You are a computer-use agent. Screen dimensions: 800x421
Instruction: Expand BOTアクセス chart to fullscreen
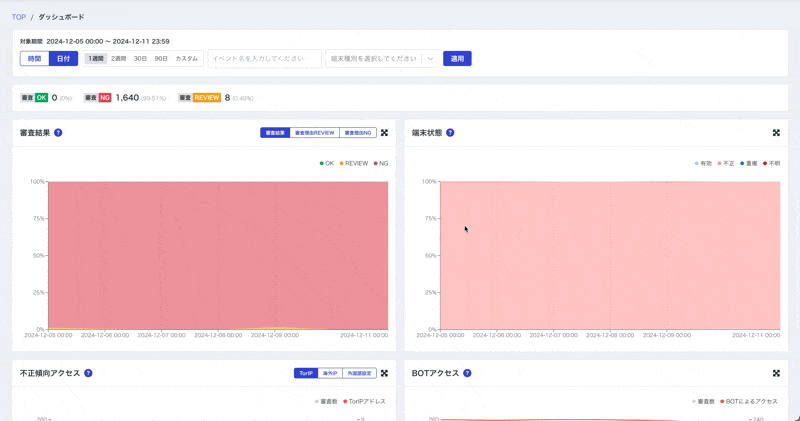pos(776,373)
